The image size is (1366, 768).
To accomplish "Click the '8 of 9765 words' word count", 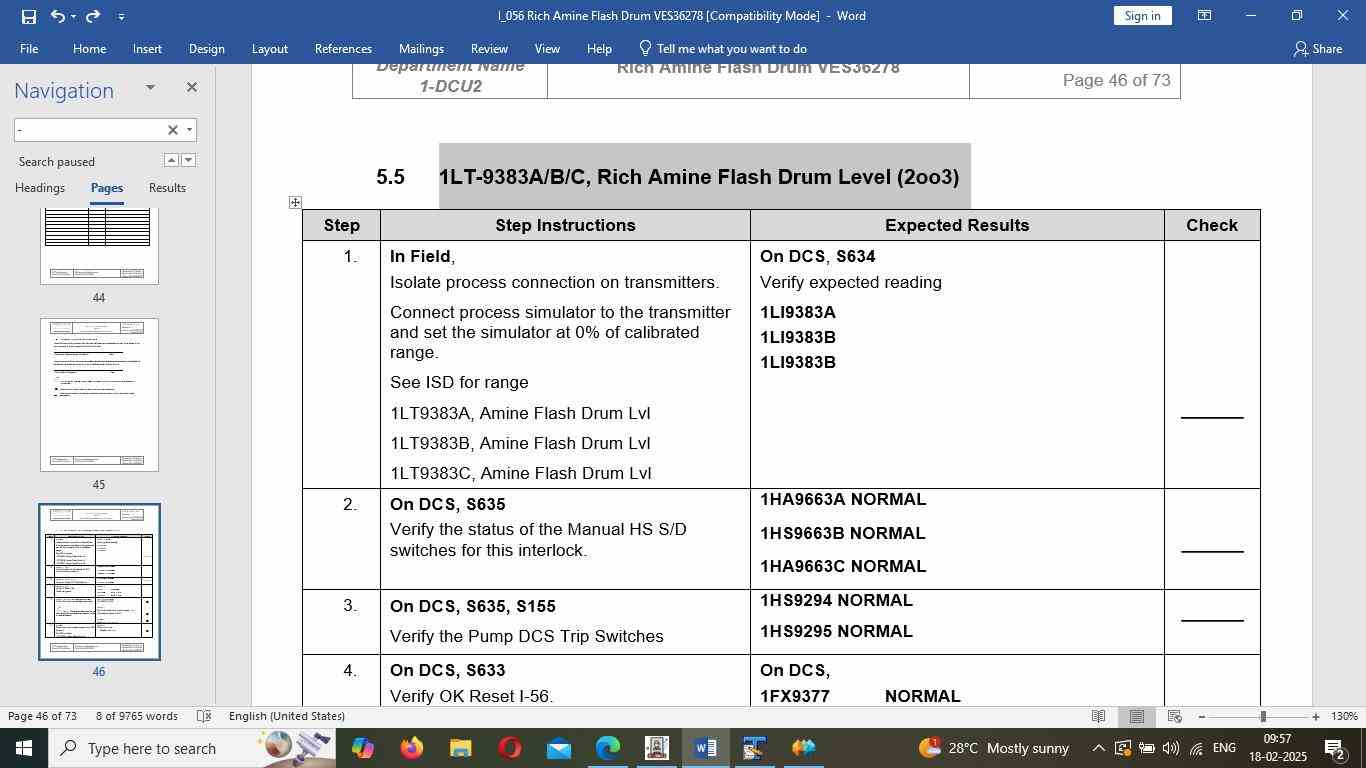I will point(137,716).
